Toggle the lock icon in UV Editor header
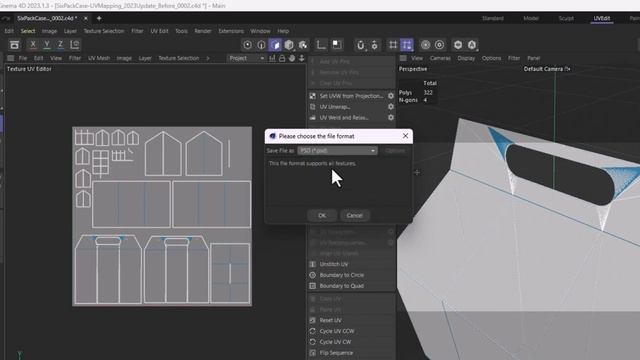The width and height of the screenshot is (640, 360). coord(282,58)
